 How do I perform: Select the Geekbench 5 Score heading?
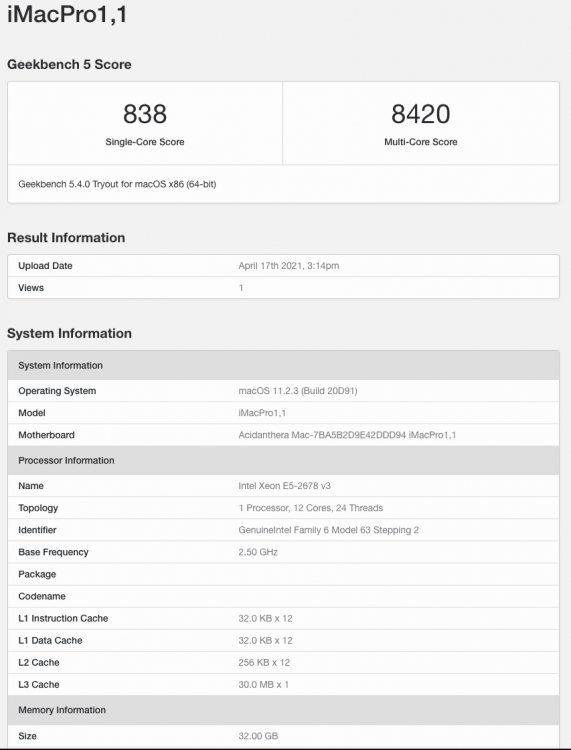pos(69,64)
